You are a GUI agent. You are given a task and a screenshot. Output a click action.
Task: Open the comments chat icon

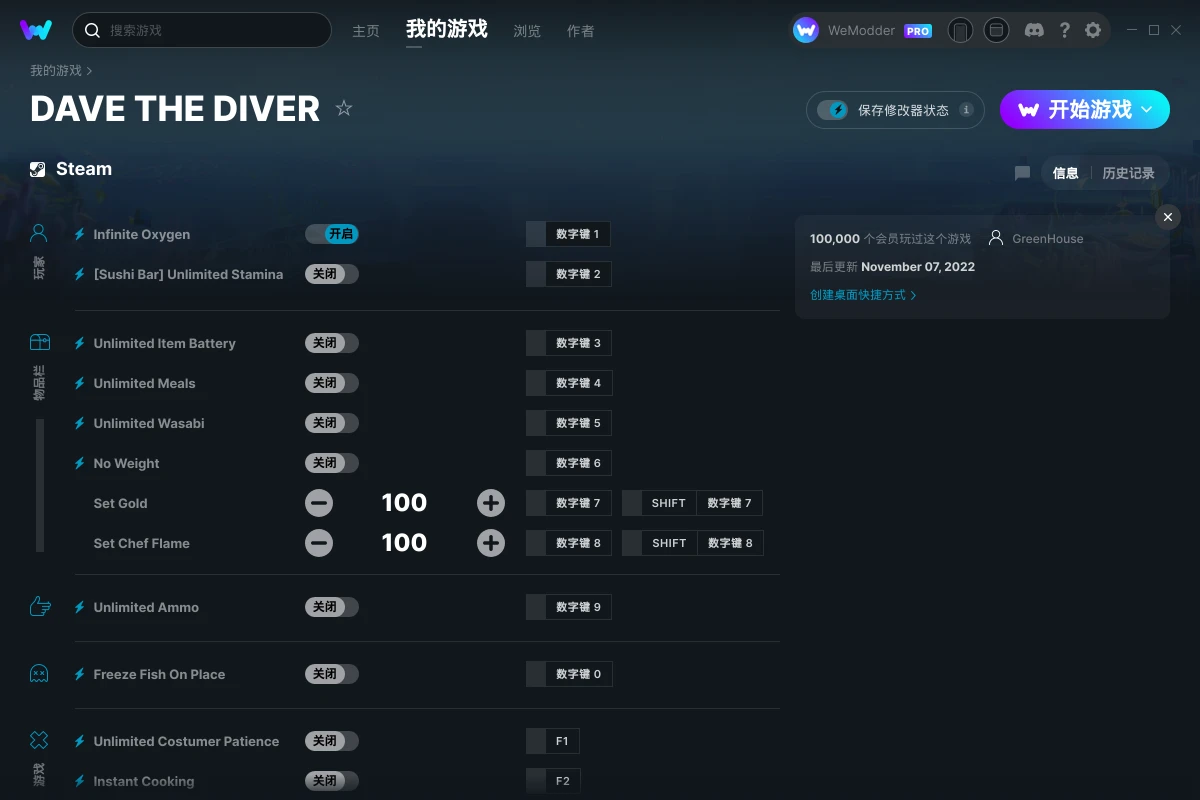(1022, 173)
